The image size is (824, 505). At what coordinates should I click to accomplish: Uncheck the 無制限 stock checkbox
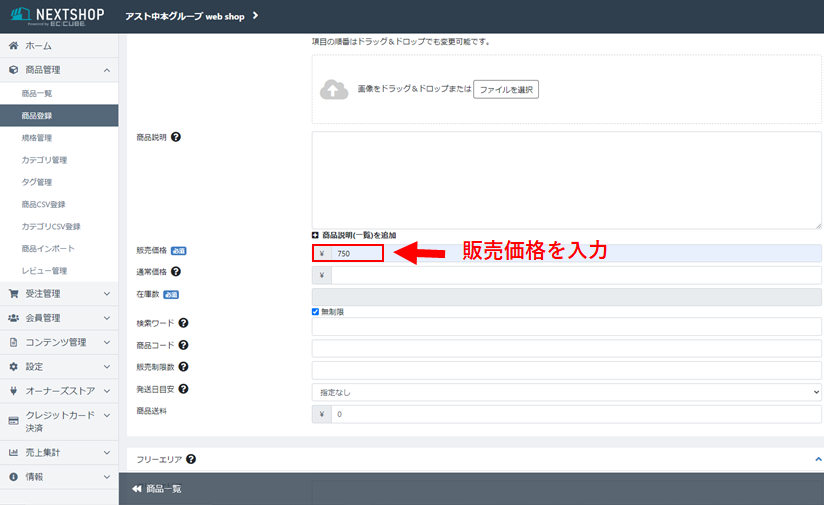point(317,312)
